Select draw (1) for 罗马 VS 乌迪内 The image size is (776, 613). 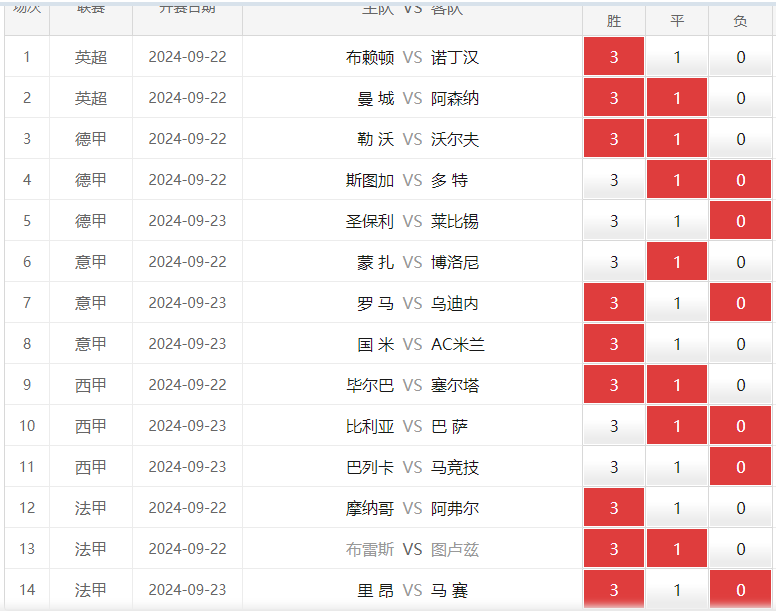click(x=677, y=303)
